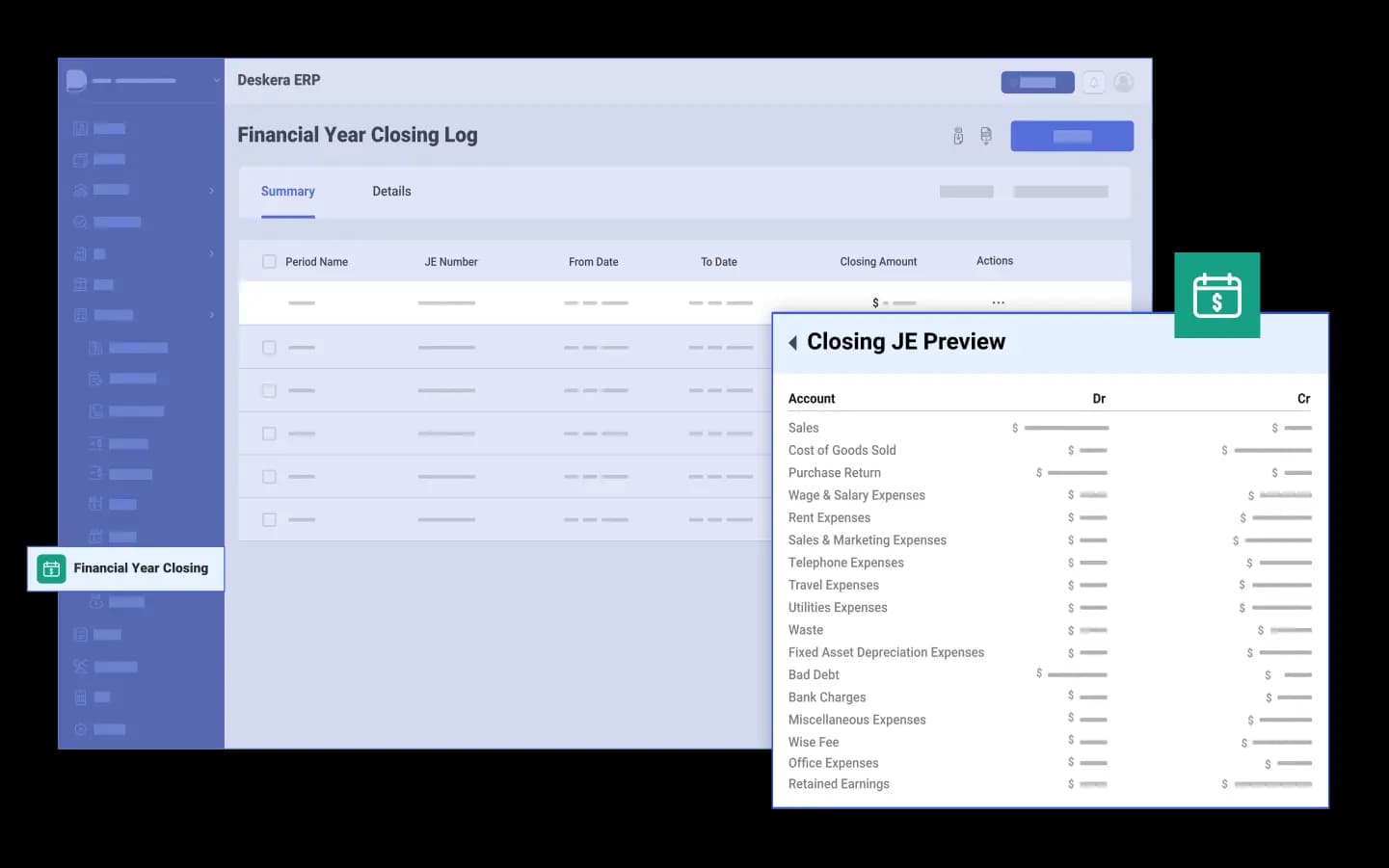The image size is (1389, 868).
Task: Click the first document icon beside the page title
Action: [x=958, y=136]
